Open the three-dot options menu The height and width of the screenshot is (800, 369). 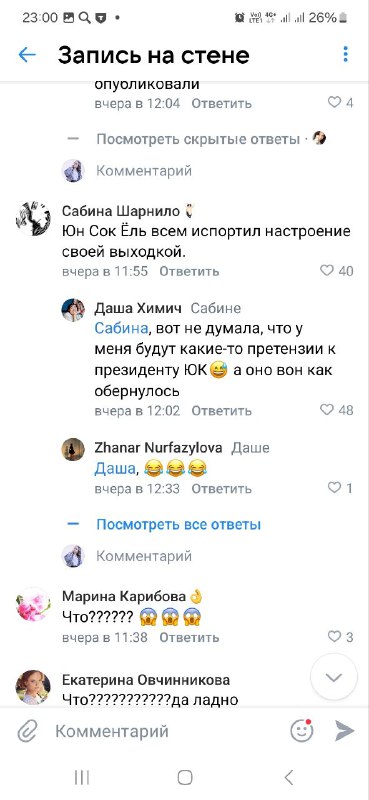point(346,54)
